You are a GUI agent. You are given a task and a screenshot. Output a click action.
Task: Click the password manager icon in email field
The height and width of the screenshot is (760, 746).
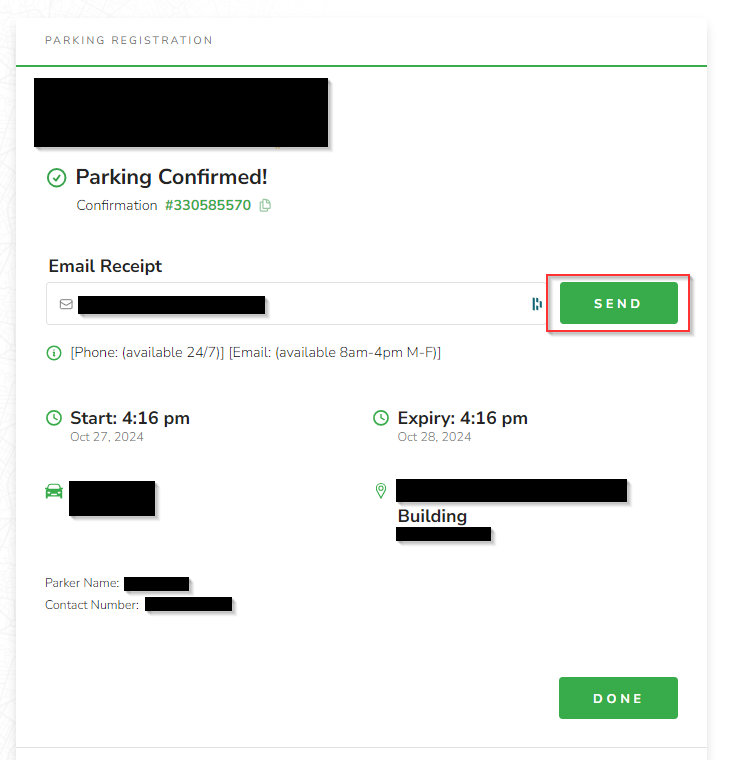click(x=537, y=304)
